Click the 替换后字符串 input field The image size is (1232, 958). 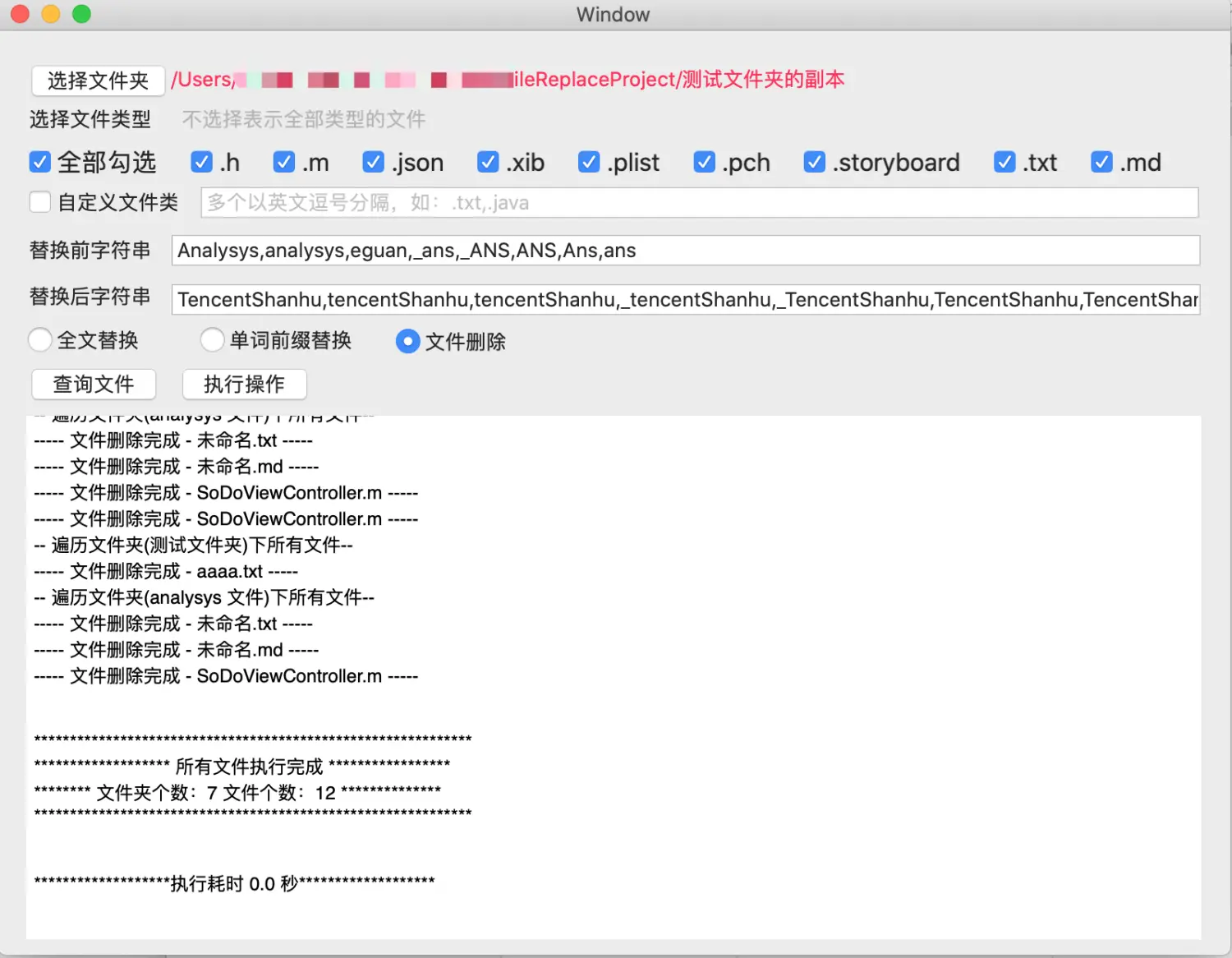click(x=686, y=299)
